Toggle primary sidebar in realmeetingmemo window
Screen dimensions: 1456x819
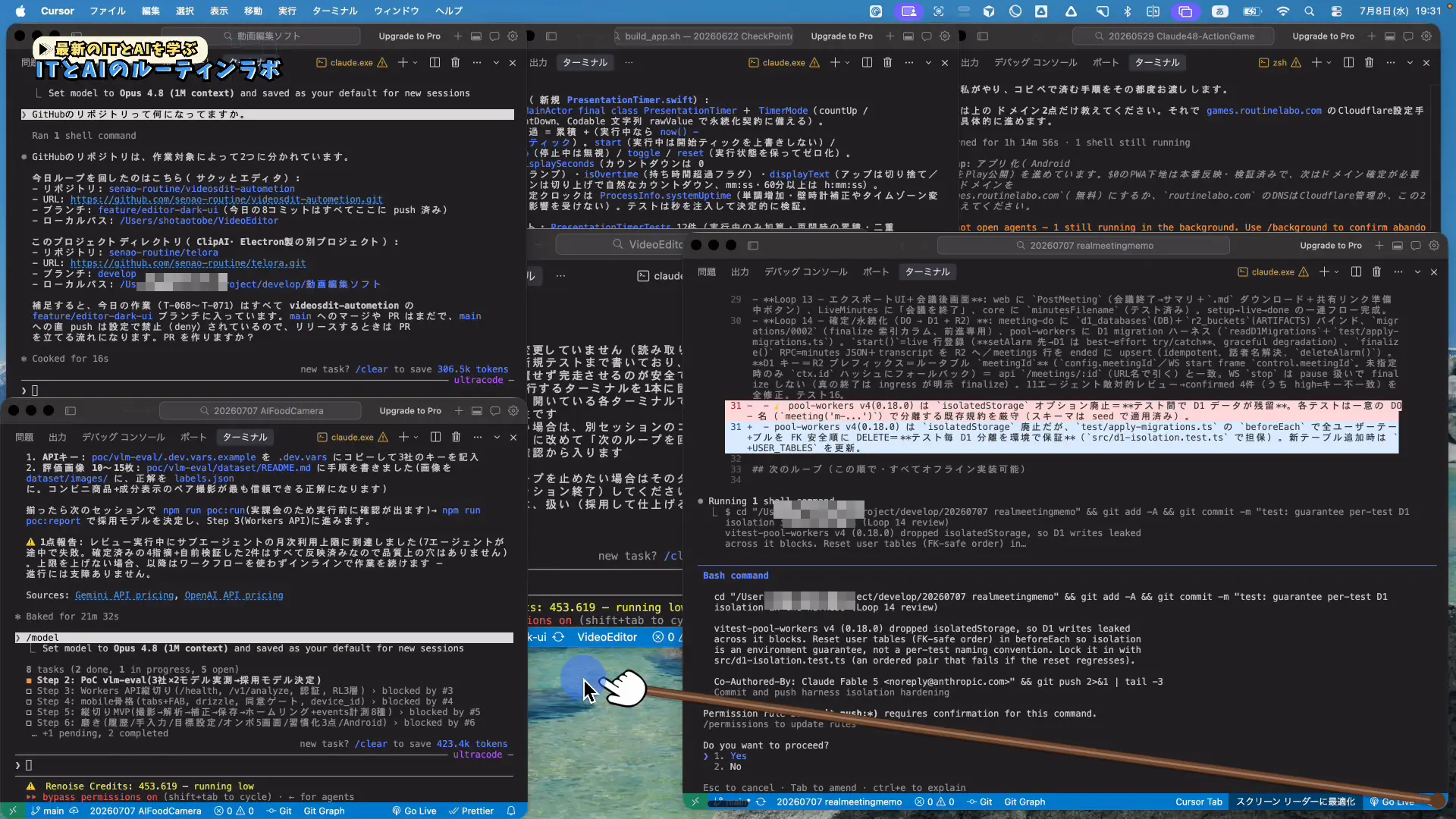coord(753,245)
